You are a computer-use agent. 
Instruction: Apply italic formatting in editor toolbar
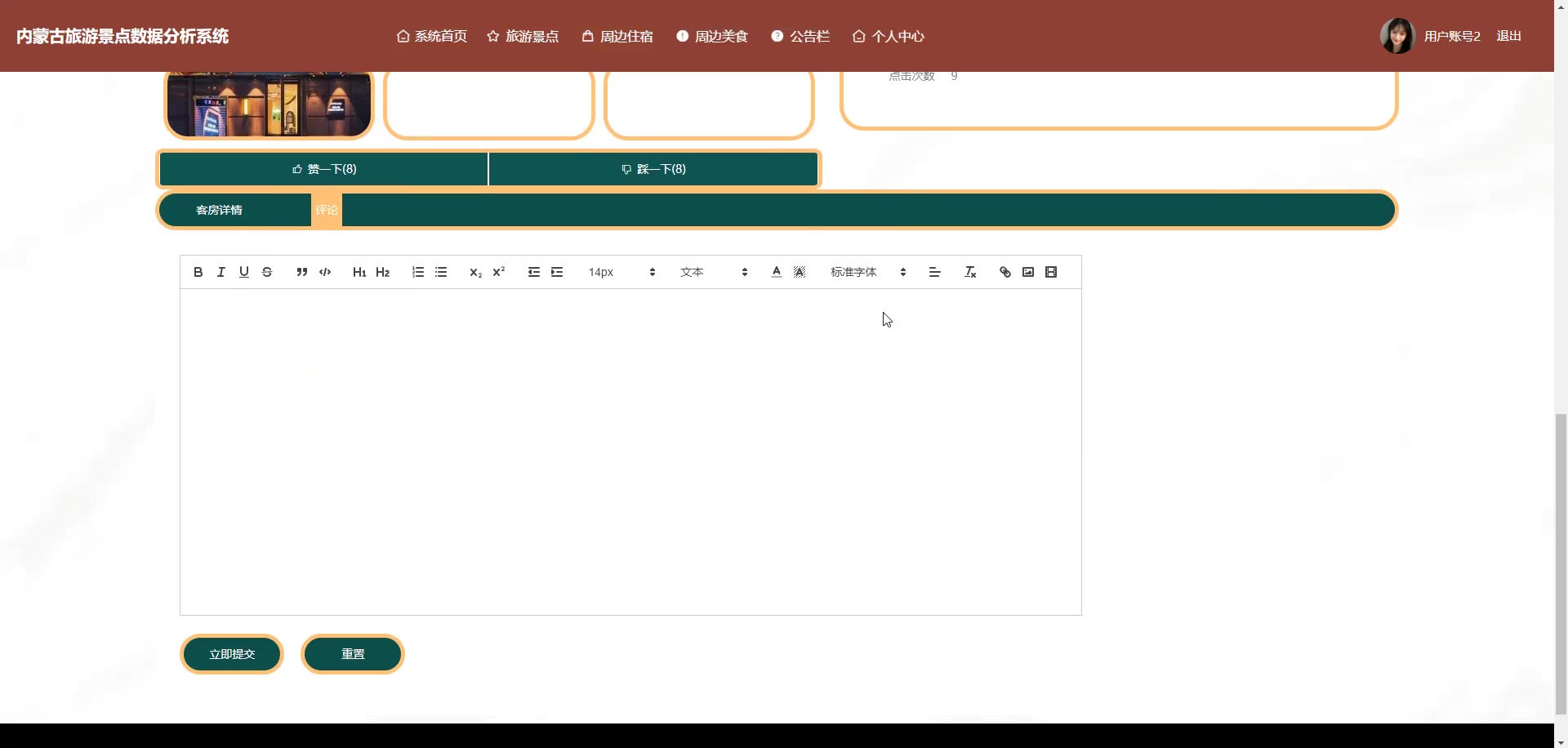[220, 272]
